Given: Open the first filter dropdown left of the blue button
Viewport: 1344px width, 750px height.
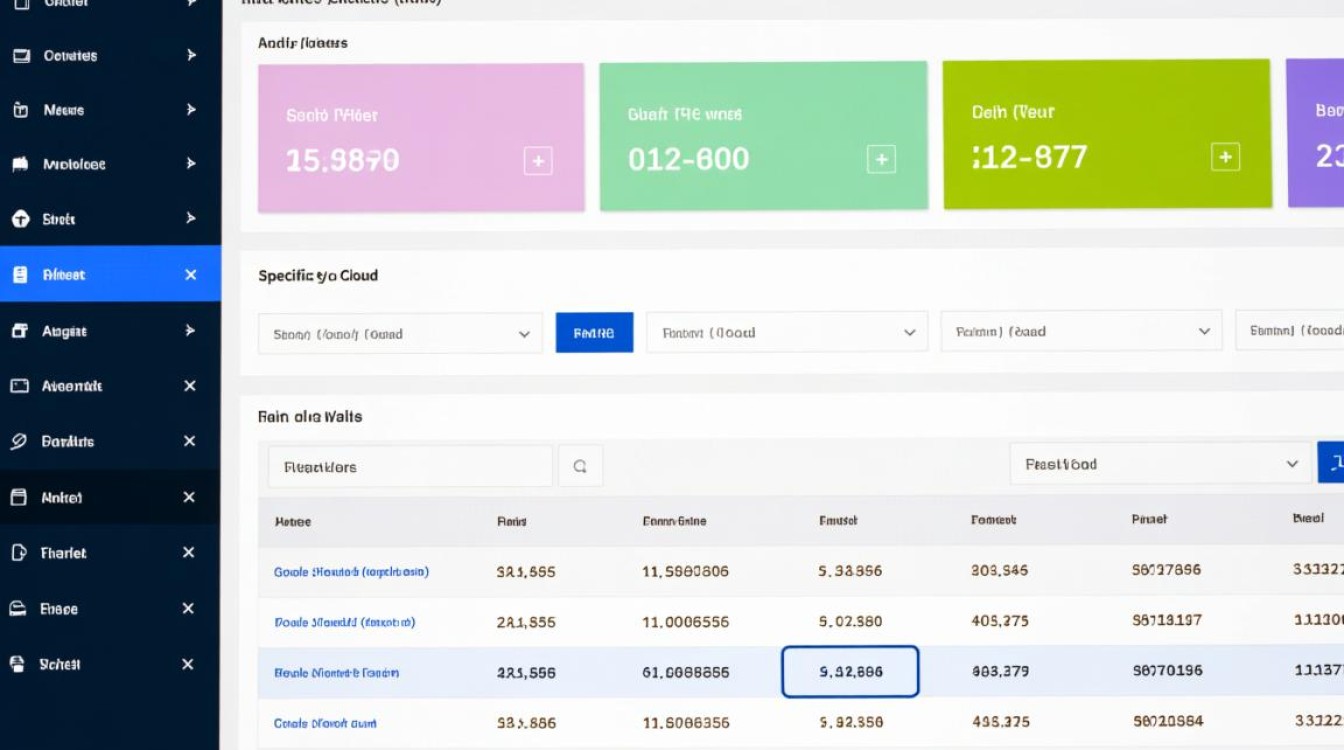Looking at the screenshot, I should pos(400,334).
